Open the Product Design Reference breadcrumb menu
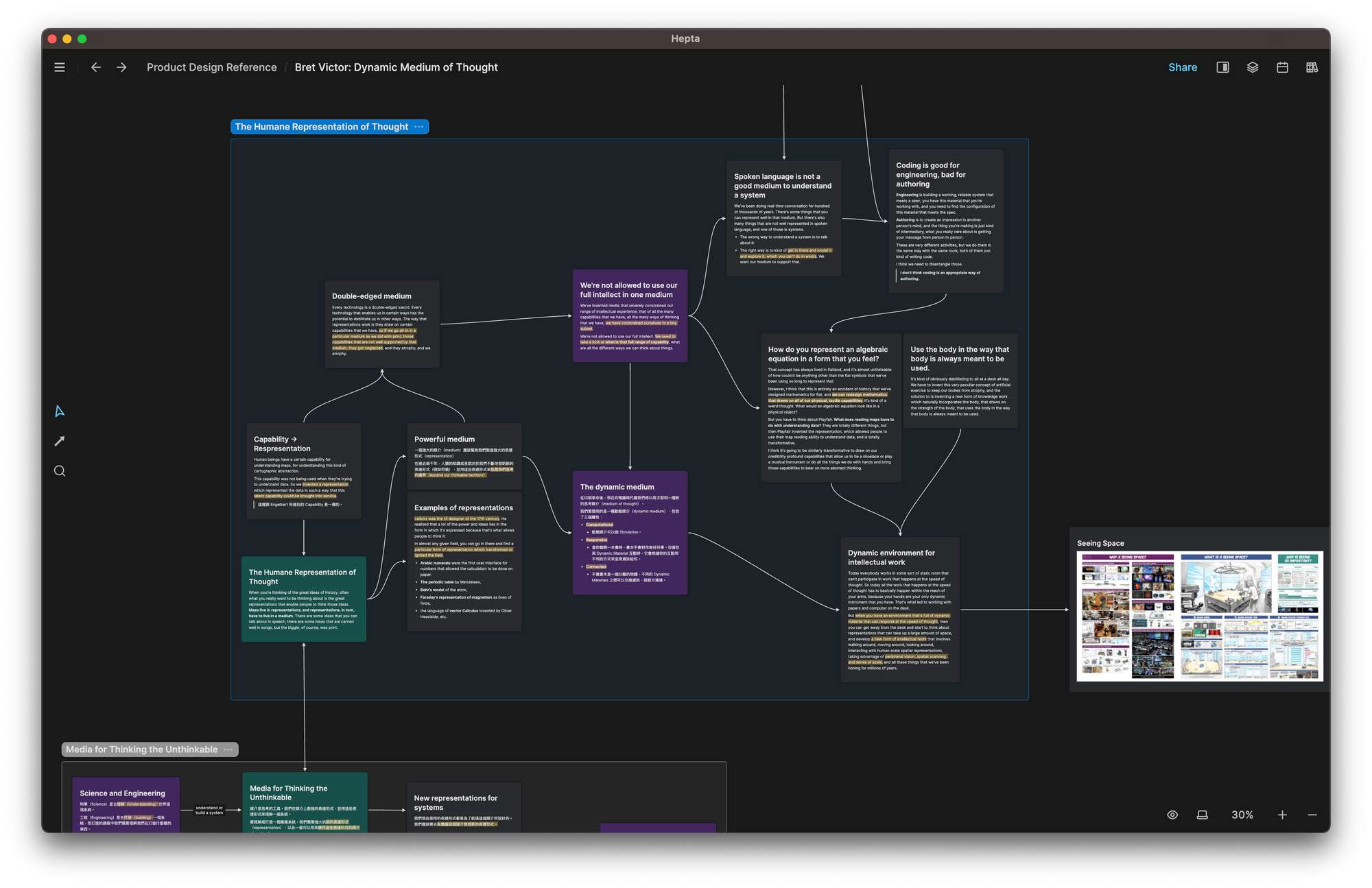This screenshot has height=888, width=1372. (211, 67)
